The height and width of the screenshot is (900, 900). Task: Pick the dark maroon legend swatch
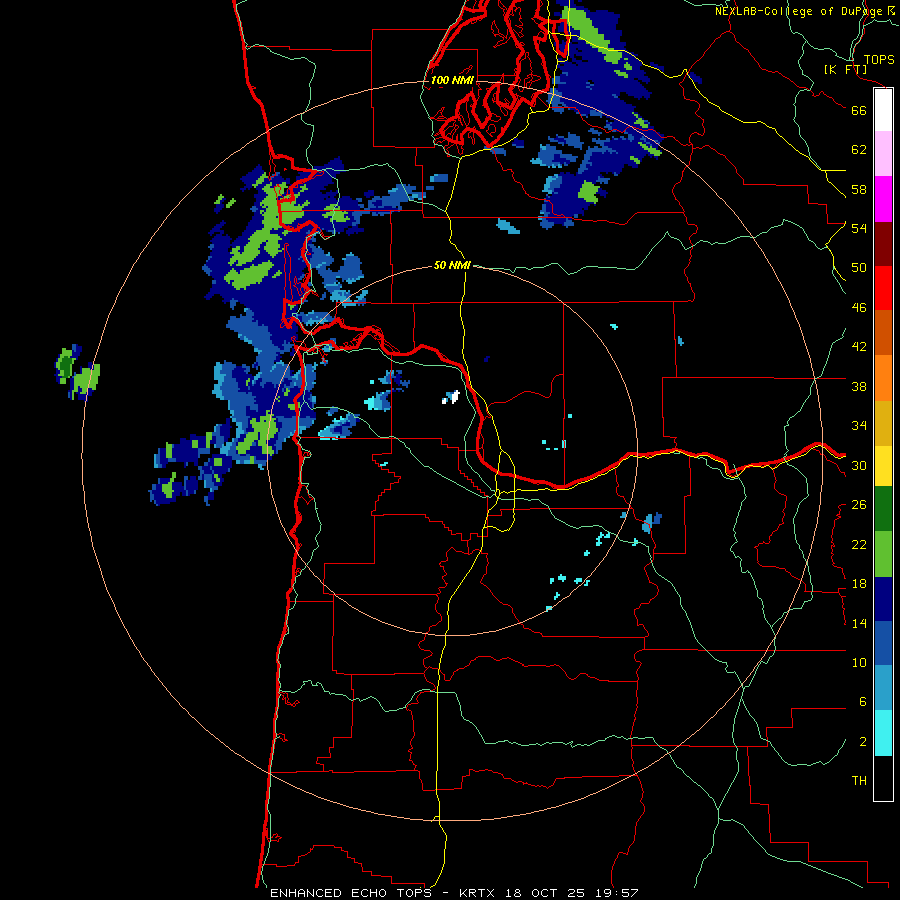click(x=883, y=243)
